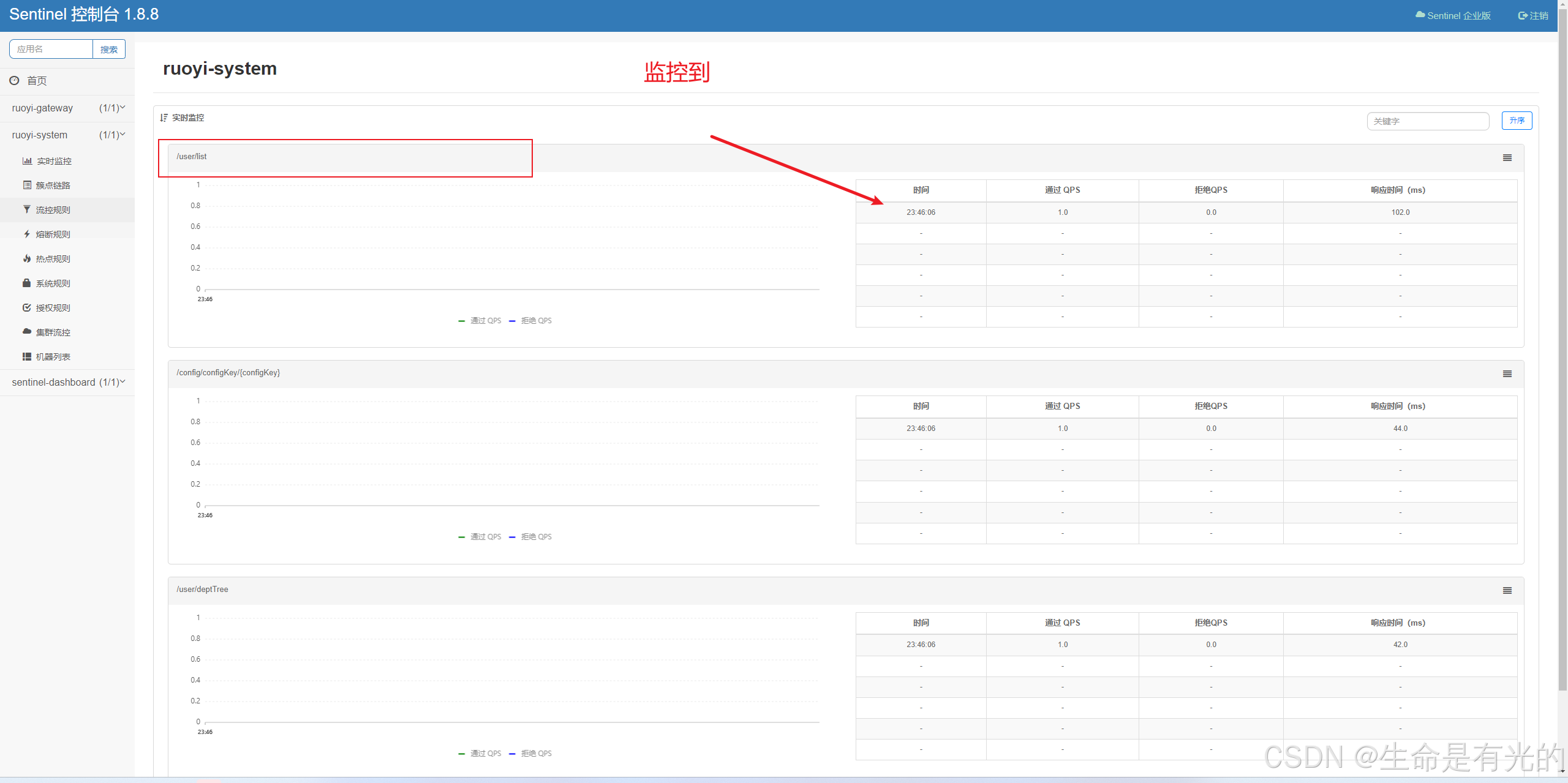The height and width of the screenshot is (783, 1568).
Task: Open 熔断规则 in the sidebar menu
Action: [x=53, y=234]
